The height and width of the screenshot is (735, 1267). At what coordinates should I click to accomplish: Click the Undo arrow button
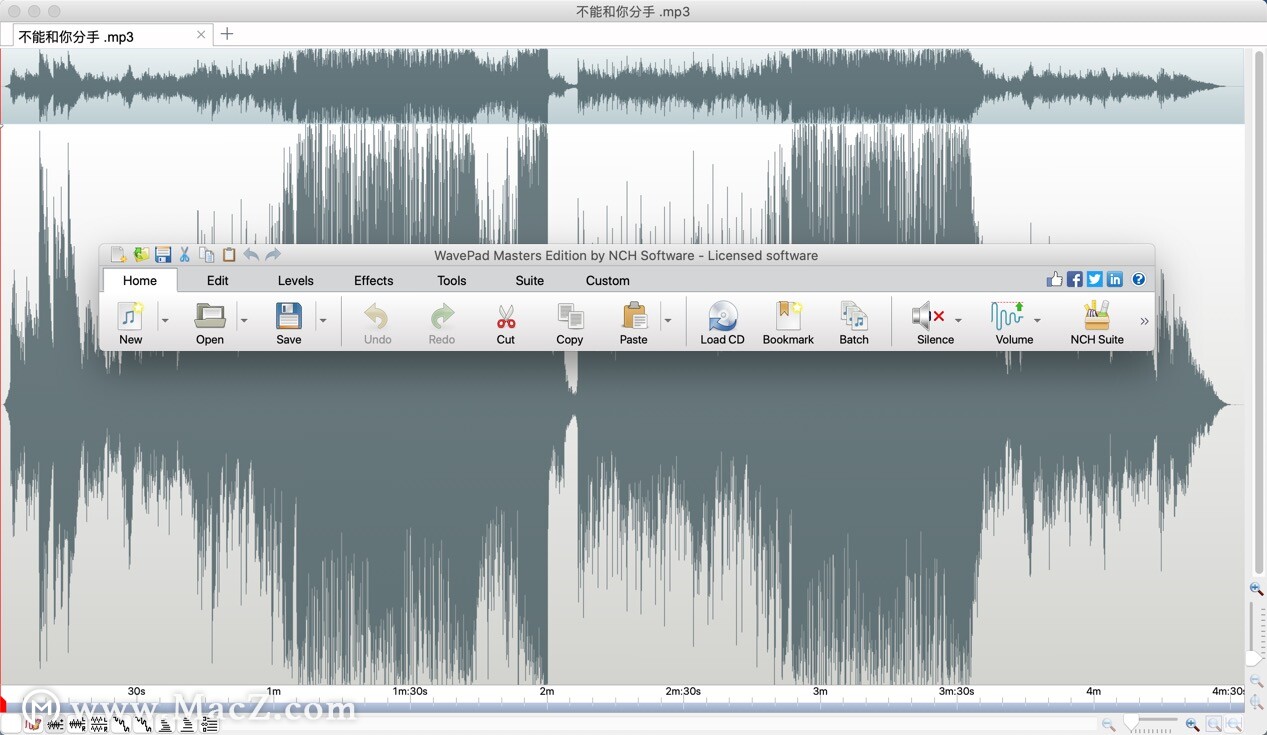377,323
